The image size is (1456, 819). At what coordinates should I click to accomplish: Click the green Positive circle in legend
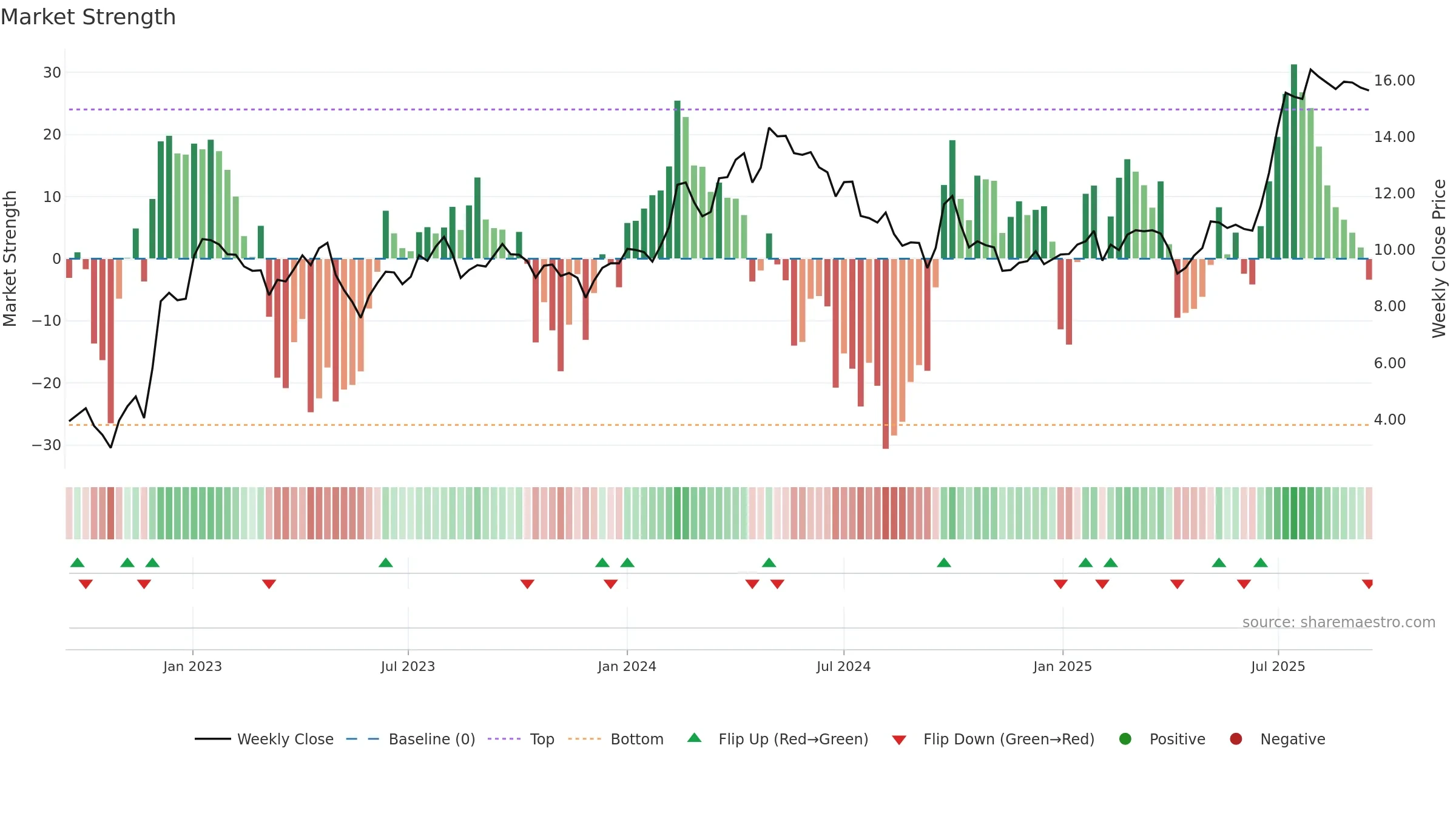pyautogui.click(x=1125, y=739)
